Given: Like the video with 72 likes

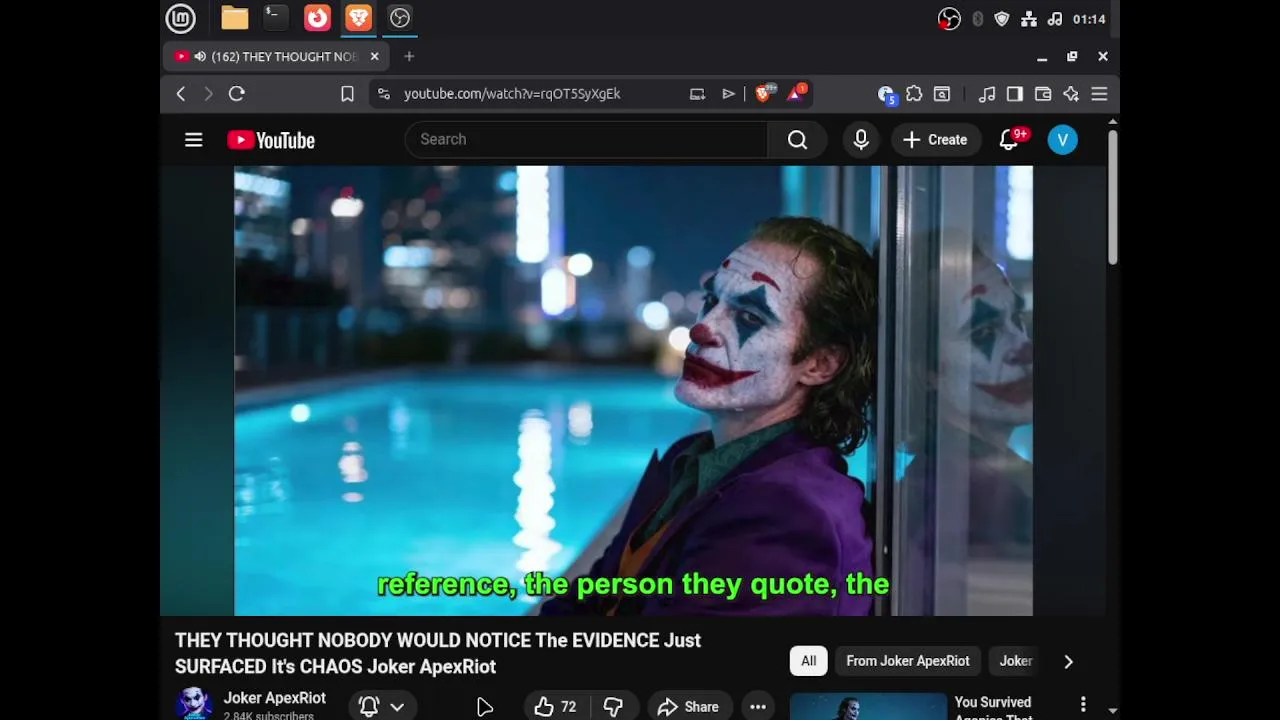Looking at the screenshot, I should coord(555,707).
